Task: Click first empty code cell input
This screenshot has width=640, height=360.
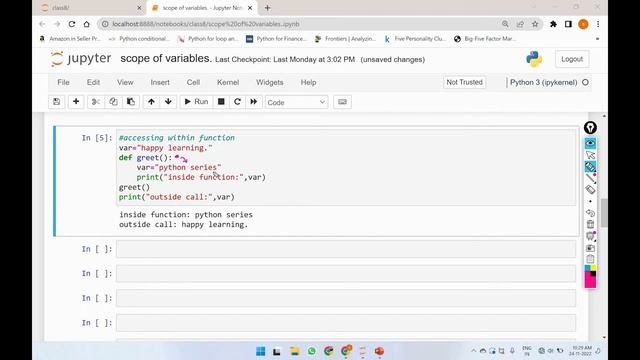Action: (x=346, y=249)
